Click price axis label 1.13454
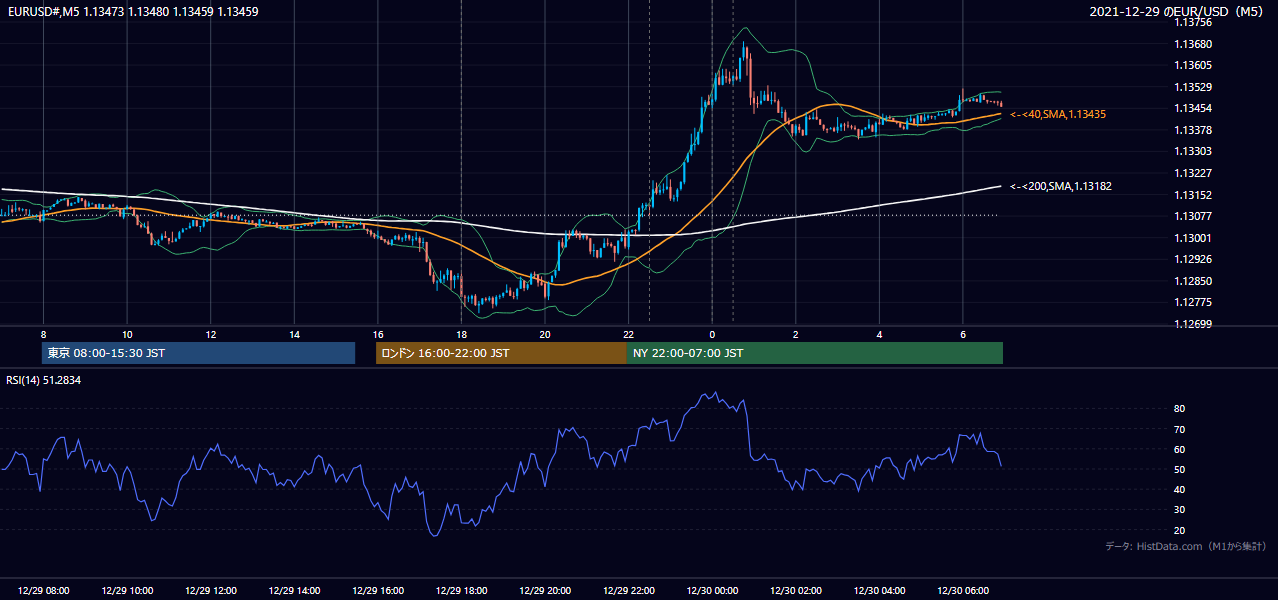Viewport: 1278px width, 600px height. [1192, 108]
